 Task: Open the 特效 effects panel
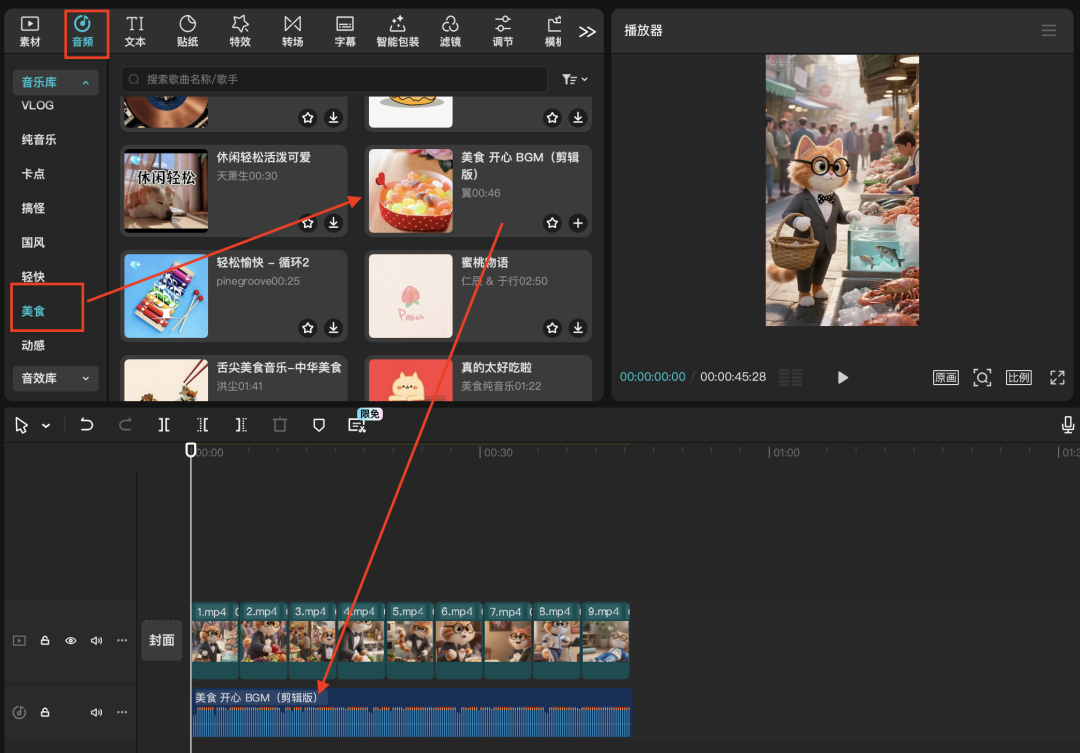pos(240,30)
